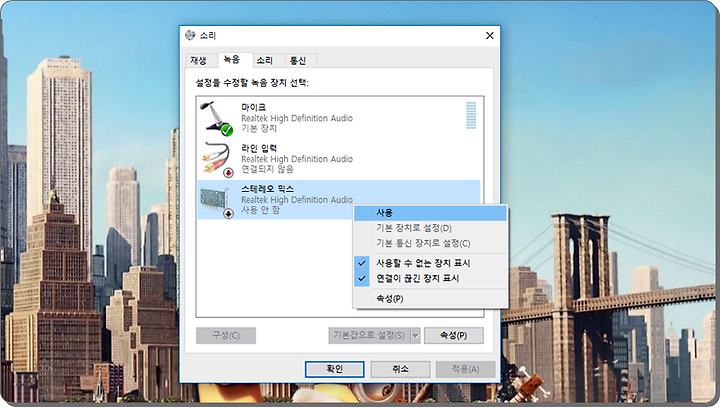Screen dimensions: 720x407
Task: Toggle 연결이 끊긴 장치 표시 option
Action: [430, 278]
